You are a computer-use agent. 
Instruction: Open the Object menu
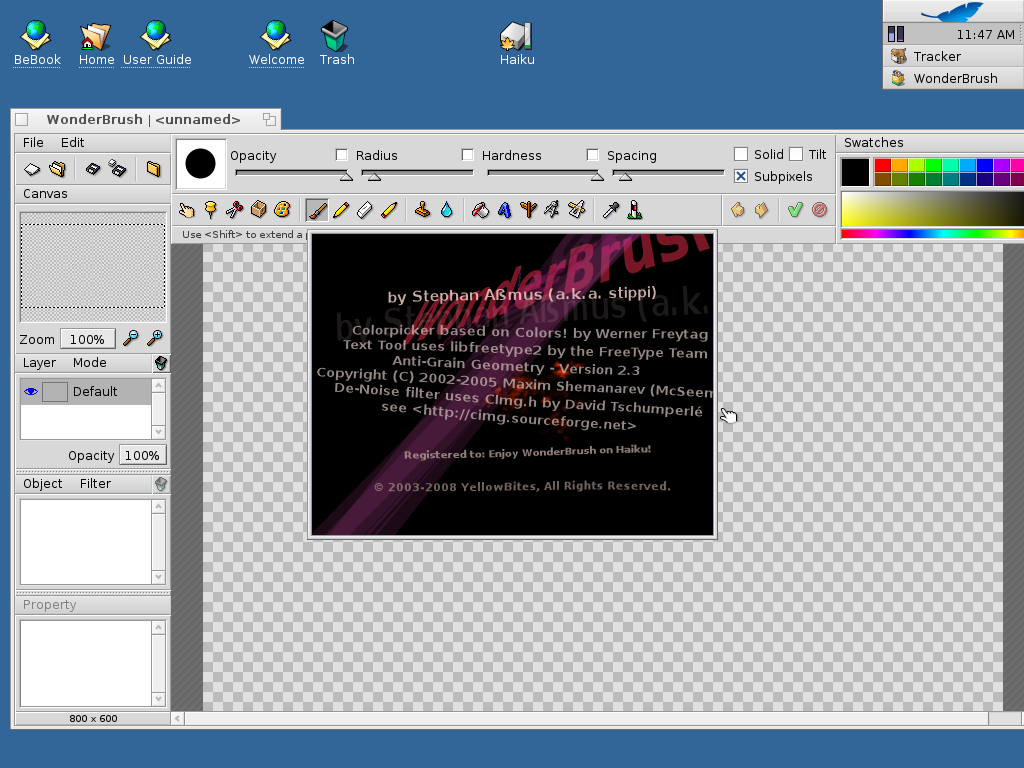42,484
